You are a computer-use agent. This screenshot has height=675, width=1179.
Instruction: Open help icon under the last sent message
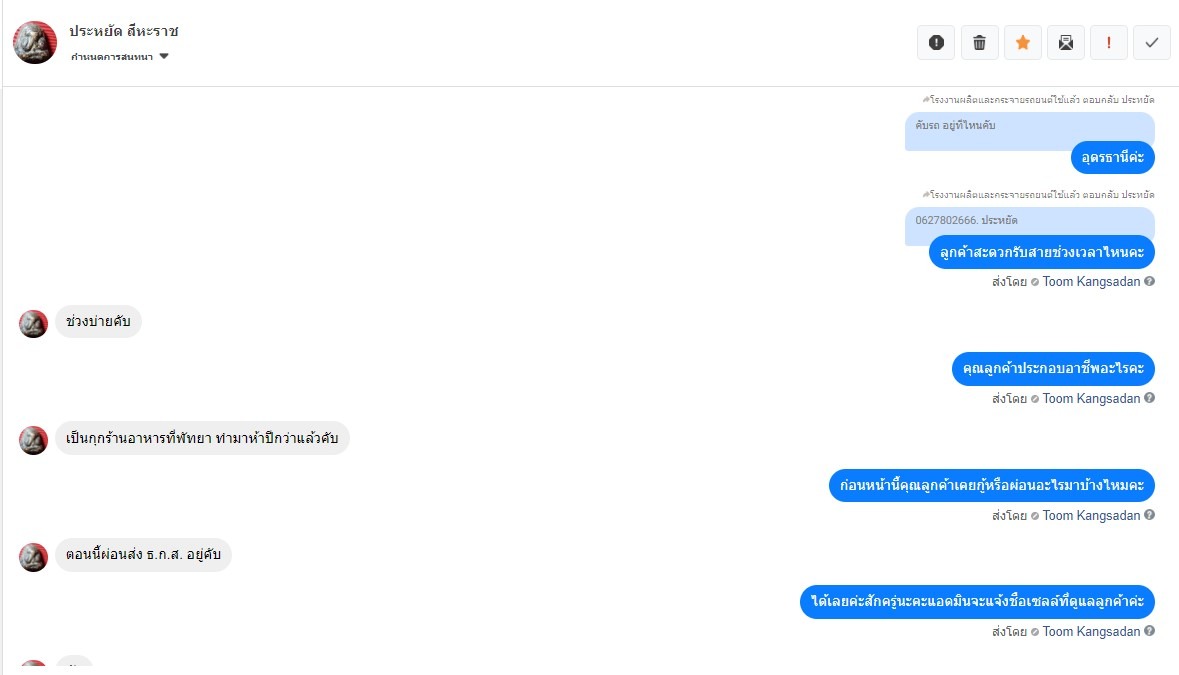[1150, 631]
